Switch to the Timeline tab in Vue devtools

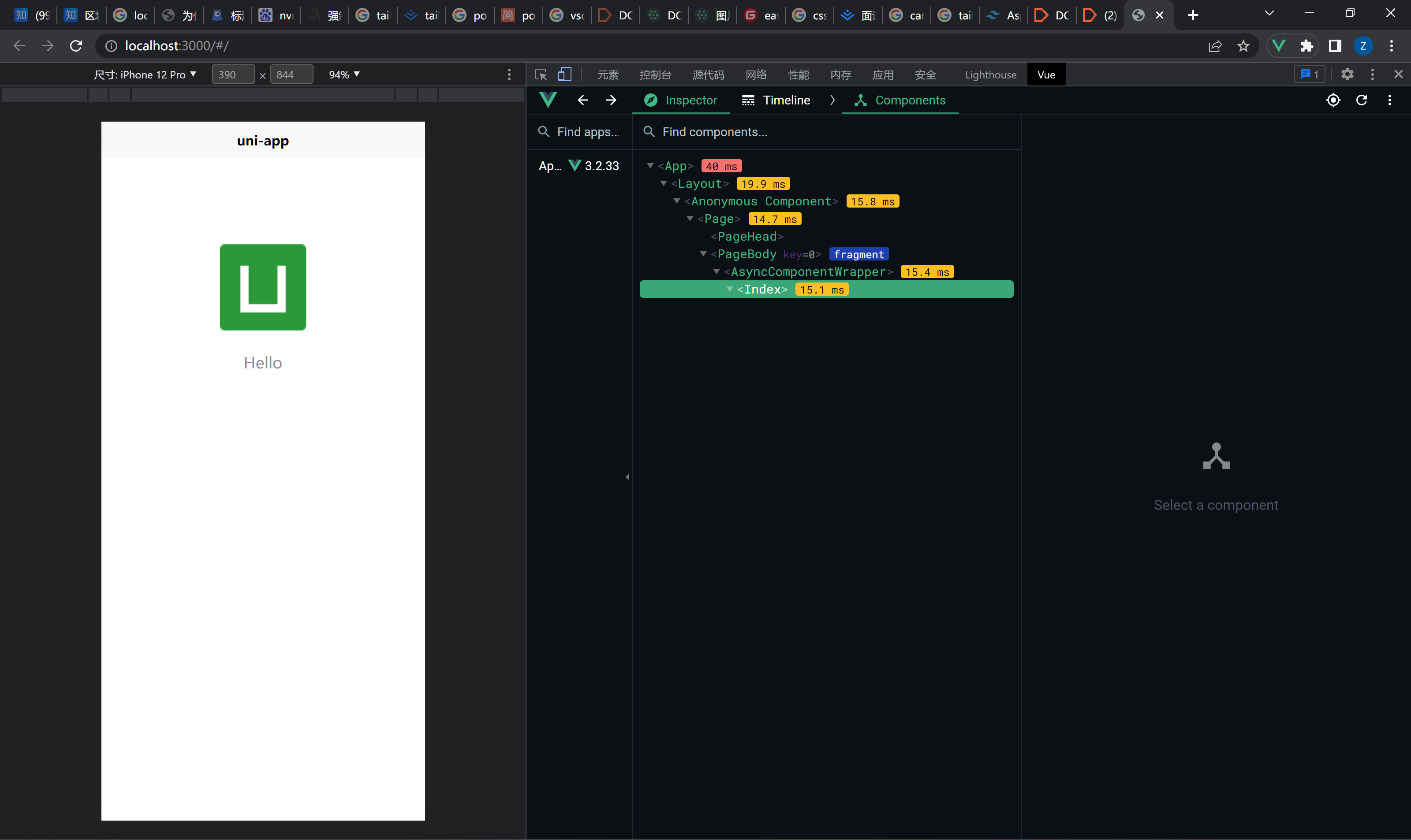click(x=786, y=100)
